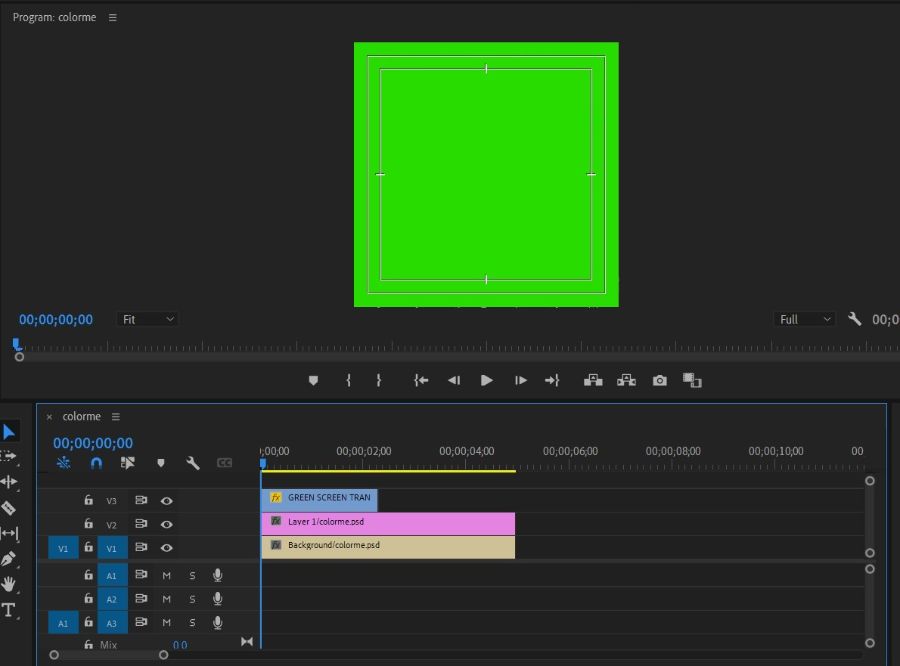Screen dimensions: 900x666
Task: Mute audio track A1
Action: [166, 575]
